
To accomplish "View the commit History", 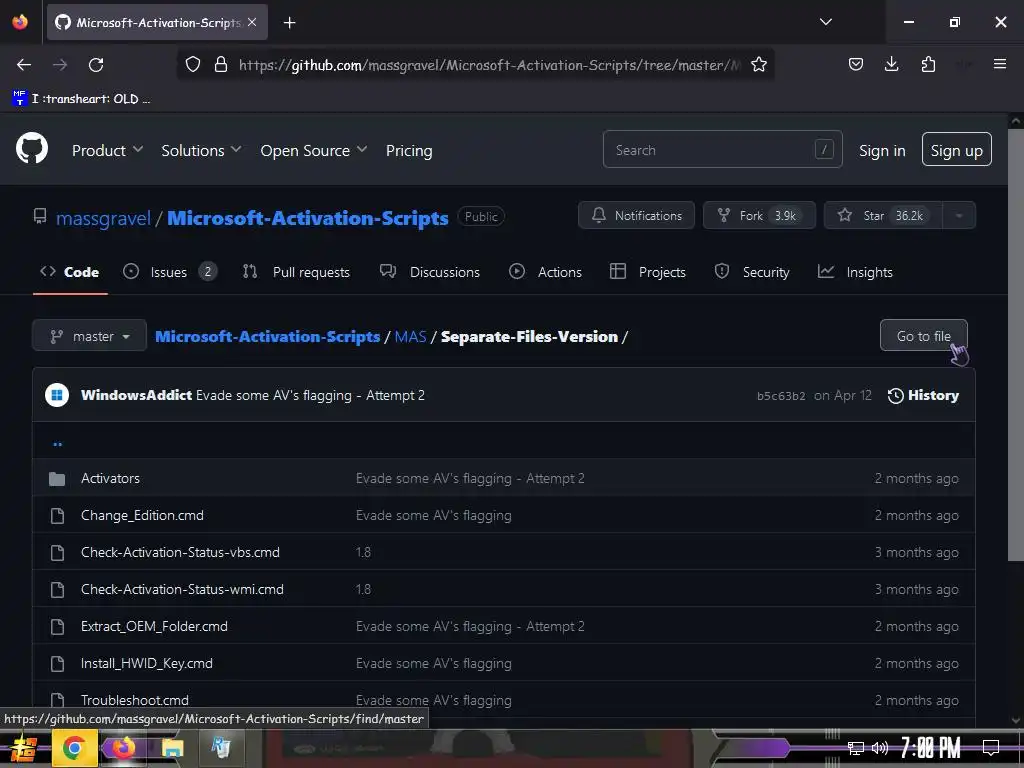I will tap(923, 395).
